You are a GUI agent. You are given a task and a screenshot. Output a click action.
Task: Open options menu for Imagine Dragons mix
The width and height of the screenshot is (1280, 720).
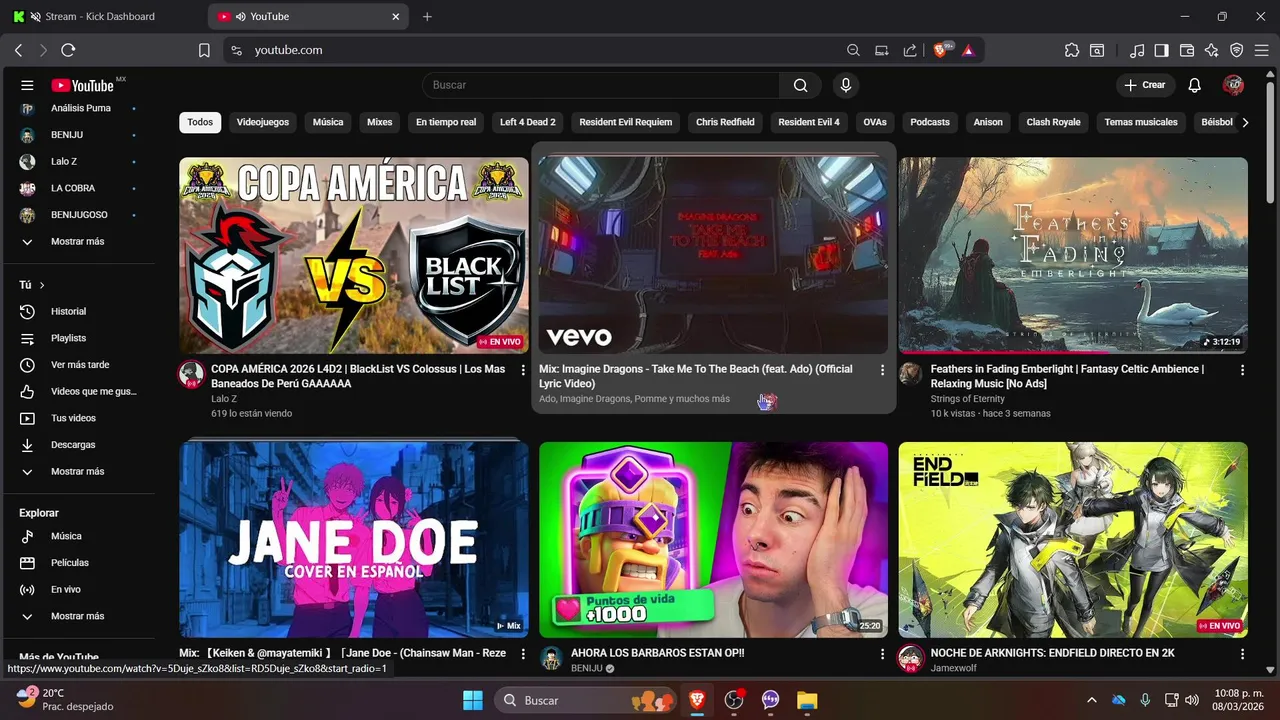click(x=882, y=370)
